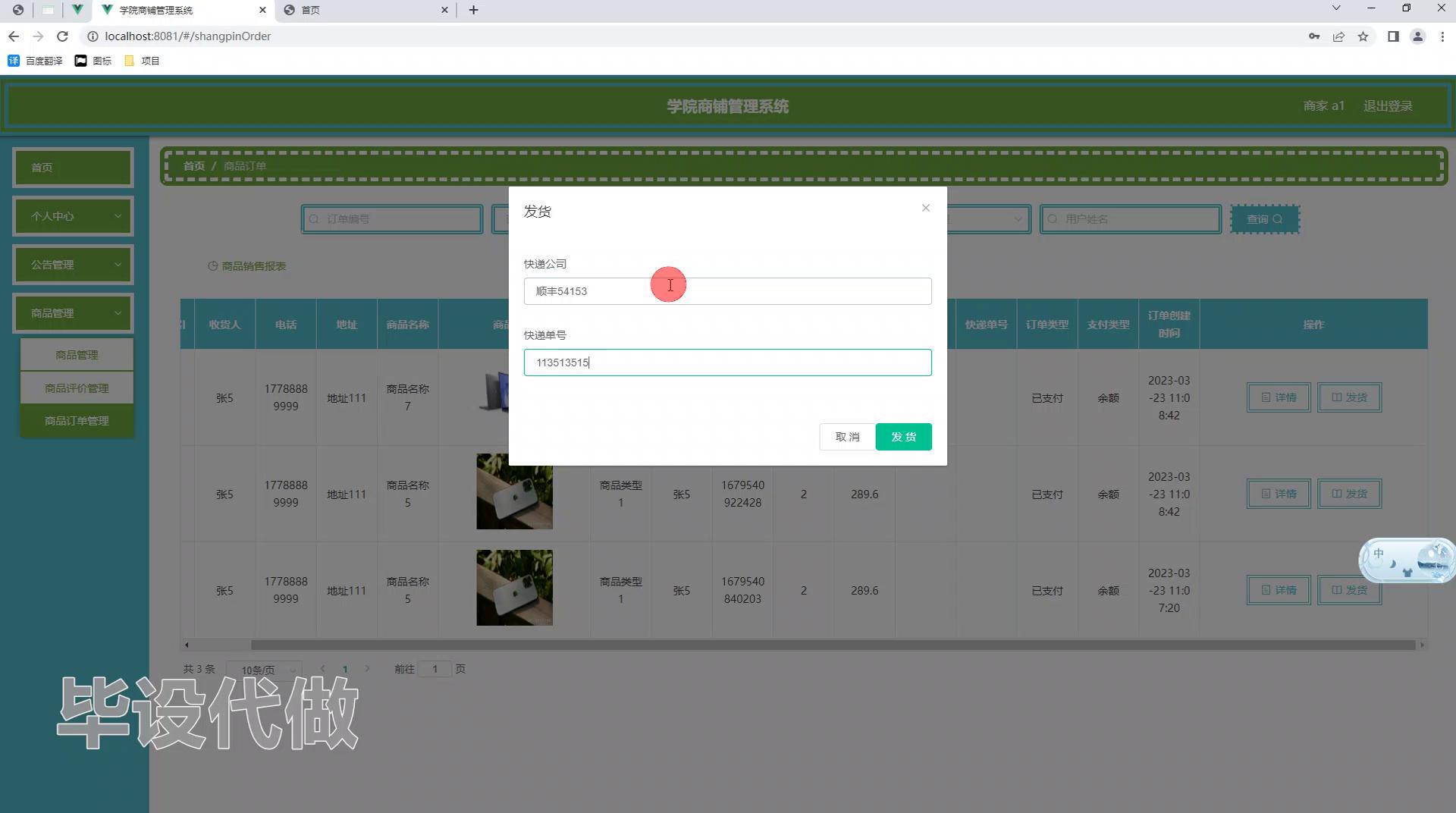Screen dimensions: 1456x813
Task: Expand the 个人中心 sidebar menu
Action: (73, 216)
